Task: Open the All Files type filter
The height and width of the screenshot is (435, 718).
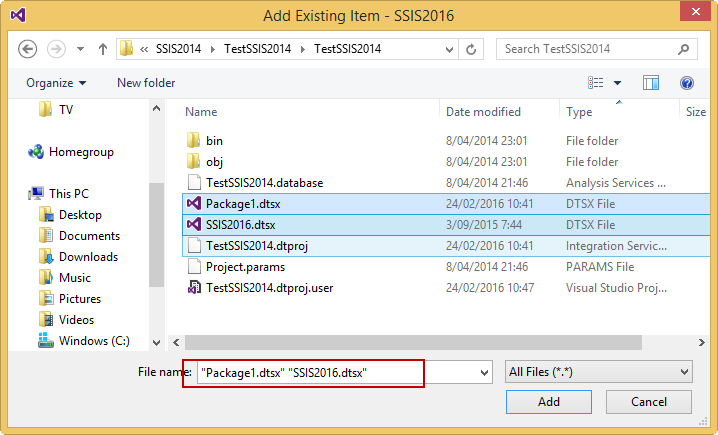Action: coord(599,372)
